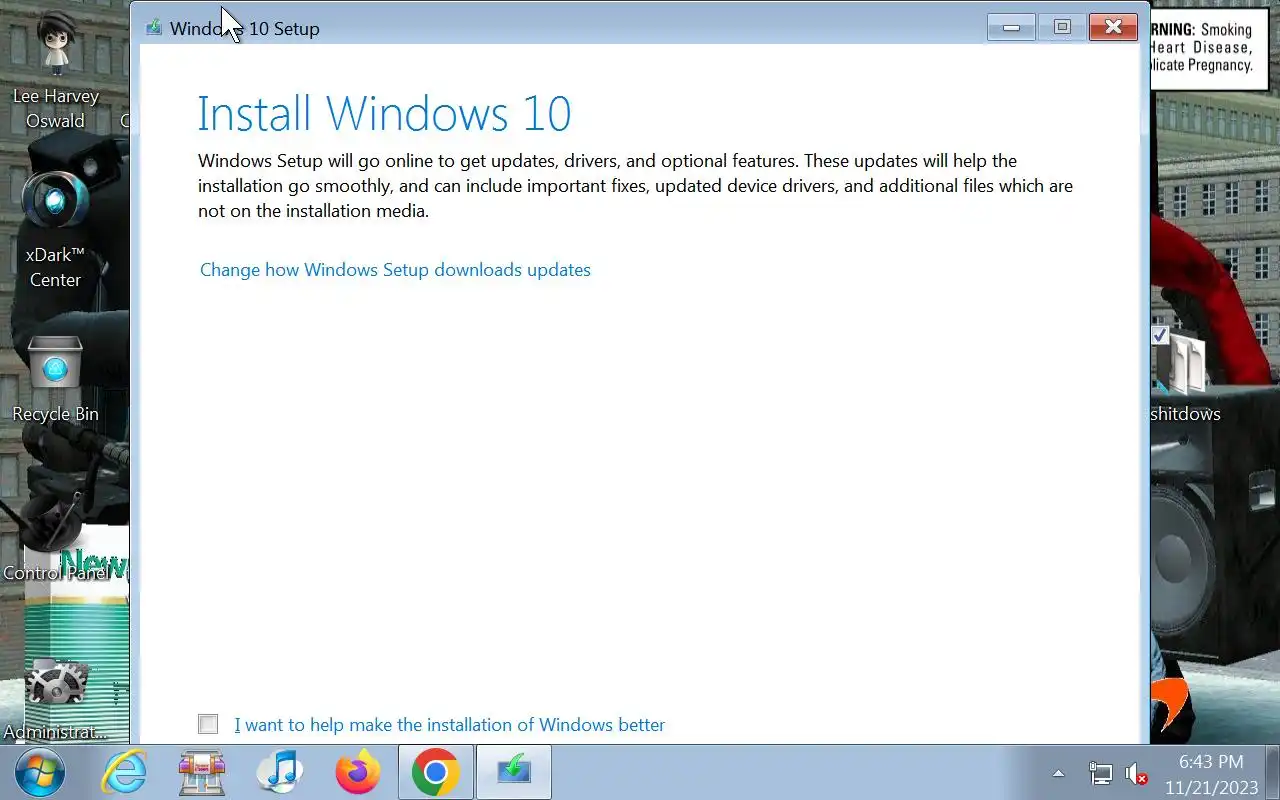Image resolution: width=1280 pixels, height=800 pixels.
Task: Open the clock showing 6:43 PM
Action: tap(1211, 774)
